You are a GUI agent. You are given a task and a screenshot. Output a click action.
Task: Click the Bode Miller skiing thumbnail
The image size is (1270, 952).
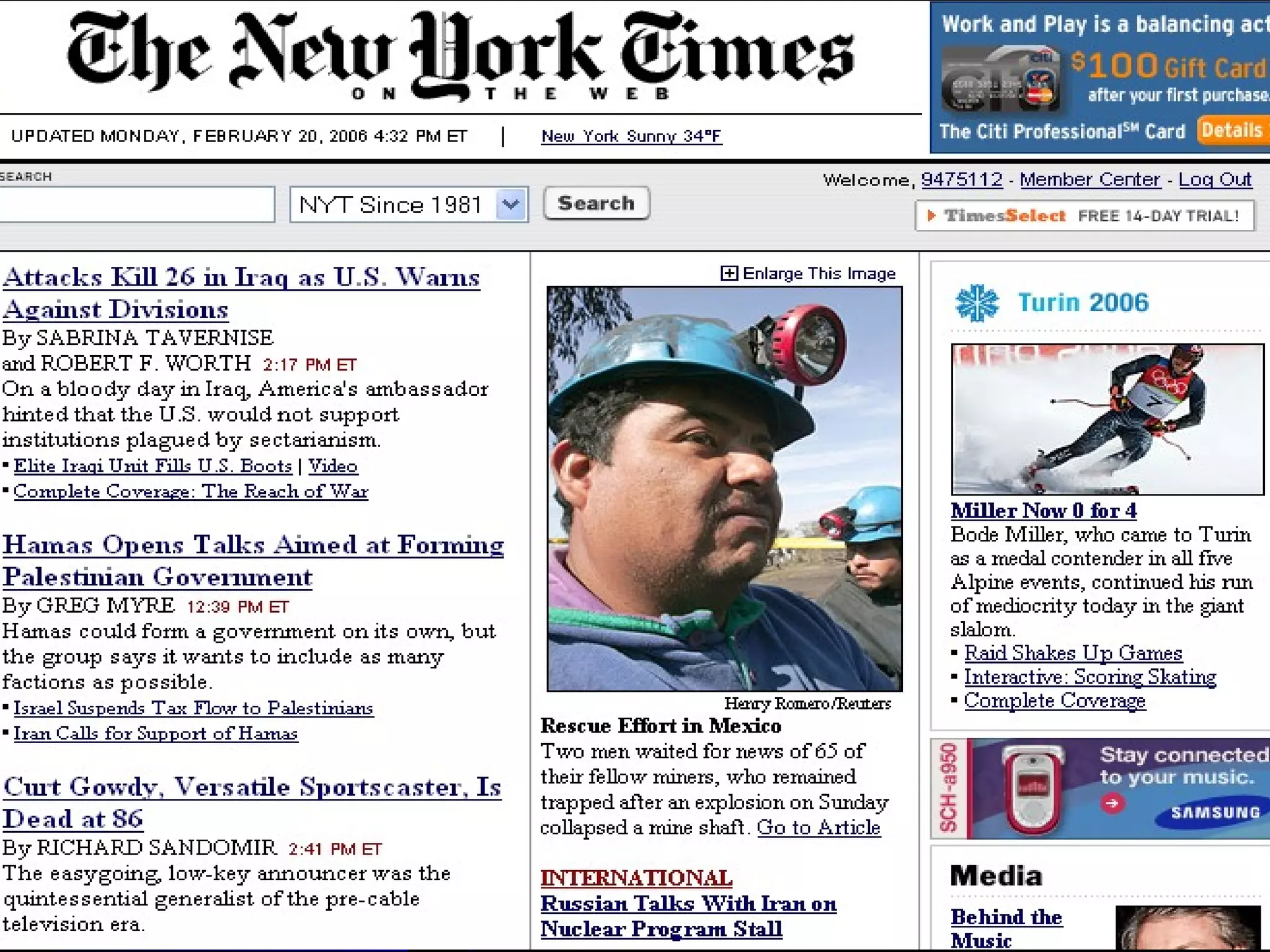[1107, 419]
